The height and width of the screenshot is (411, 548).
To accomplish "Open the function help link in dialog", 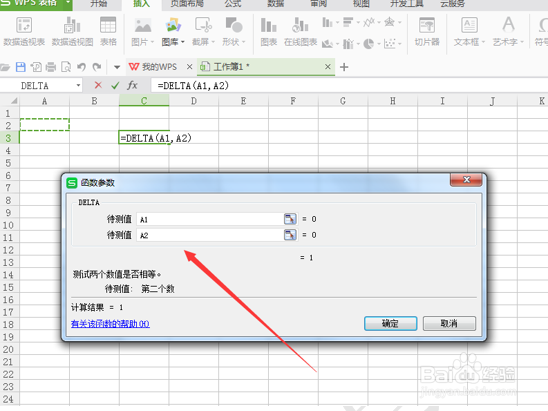I will click(x=110, y=324).
